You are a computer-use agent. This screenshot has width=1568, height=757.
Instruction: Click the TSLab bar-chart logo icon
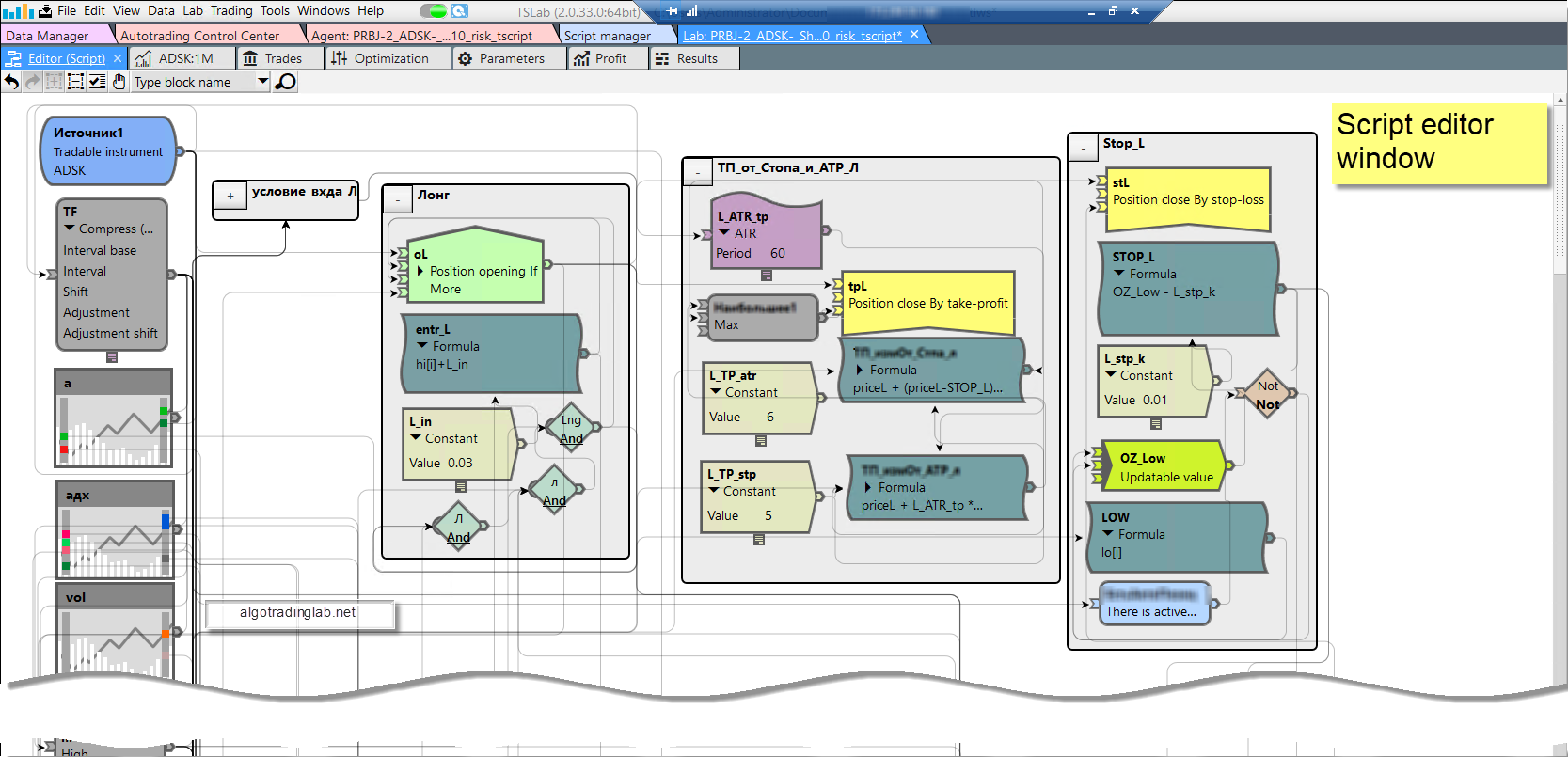coord(18,11)
